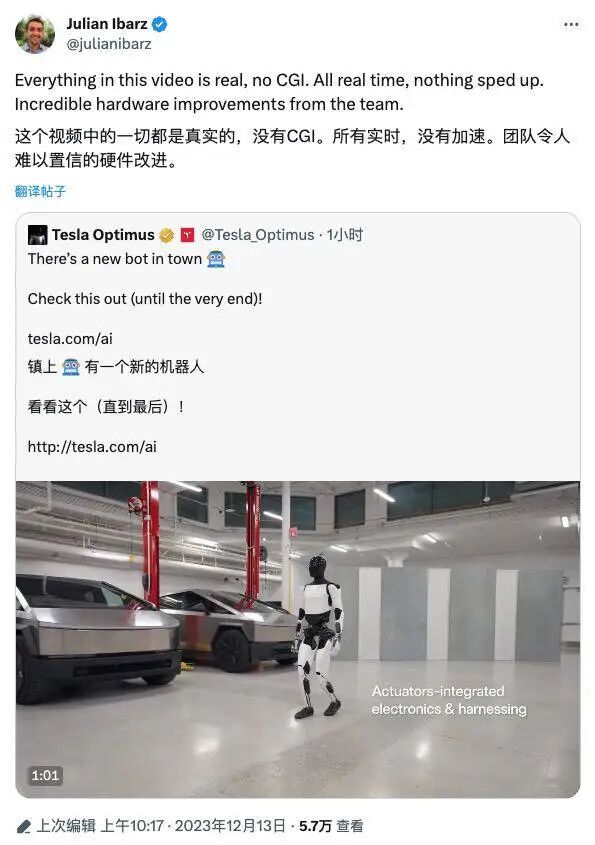Open the http://tesla.com/ai link
The height and width of the screenshot is (845, 595).
point(92,447)
